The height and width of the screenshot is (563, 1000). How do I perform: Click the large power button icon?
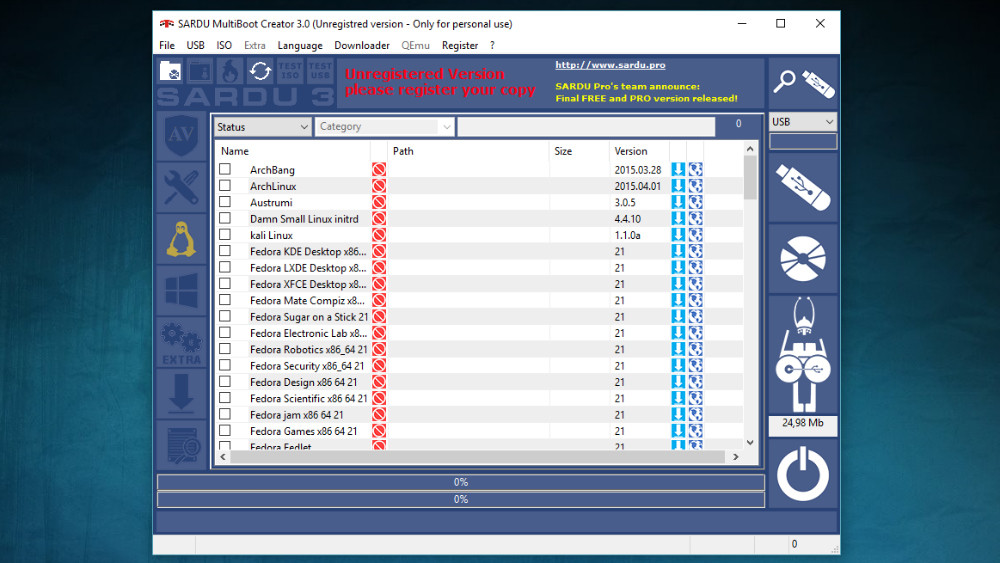pyautogui.click(x=803, y=474)
